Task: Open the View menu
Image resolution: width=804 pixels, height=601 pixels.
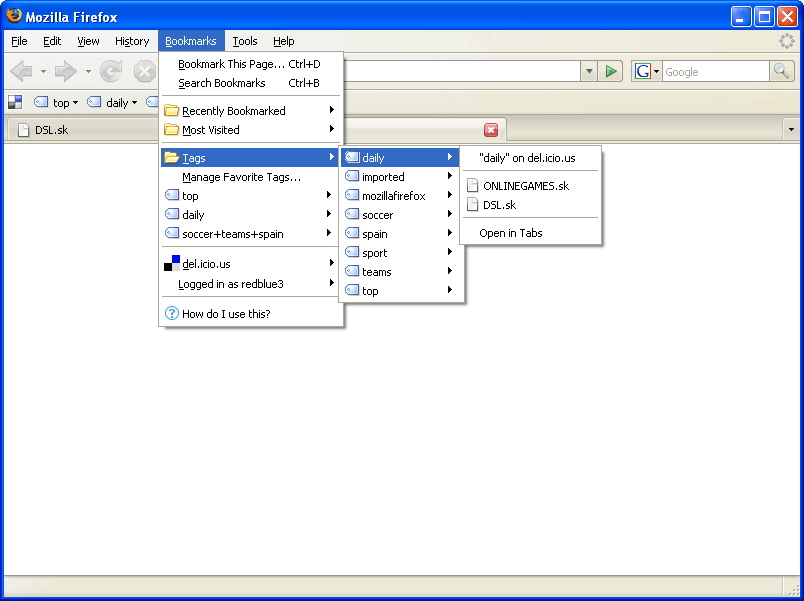Action: point(88,41)
